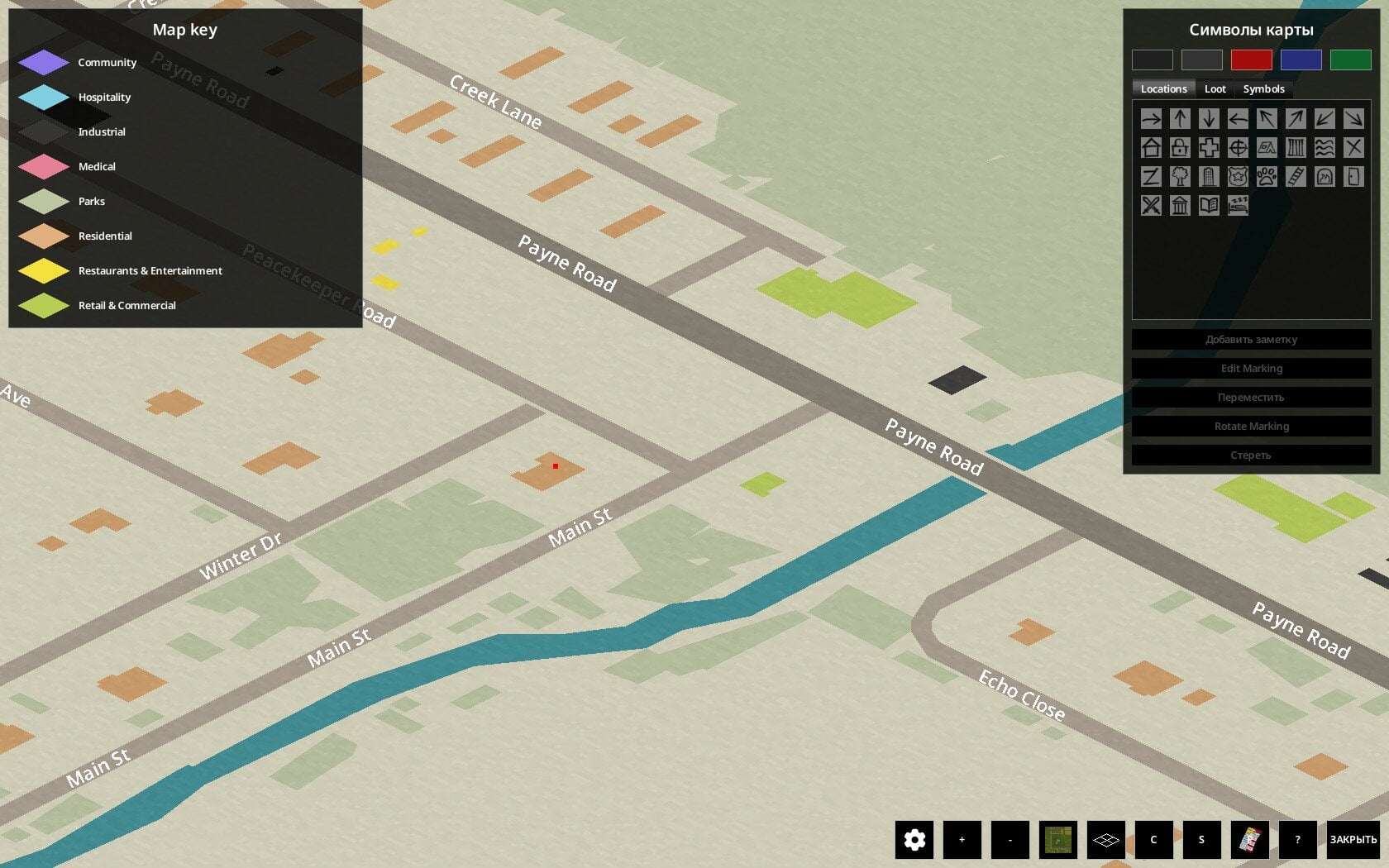Viewport: 1389px width, 868px height.
Task: Select the tree map symbol
Action: click(1180, 177)
